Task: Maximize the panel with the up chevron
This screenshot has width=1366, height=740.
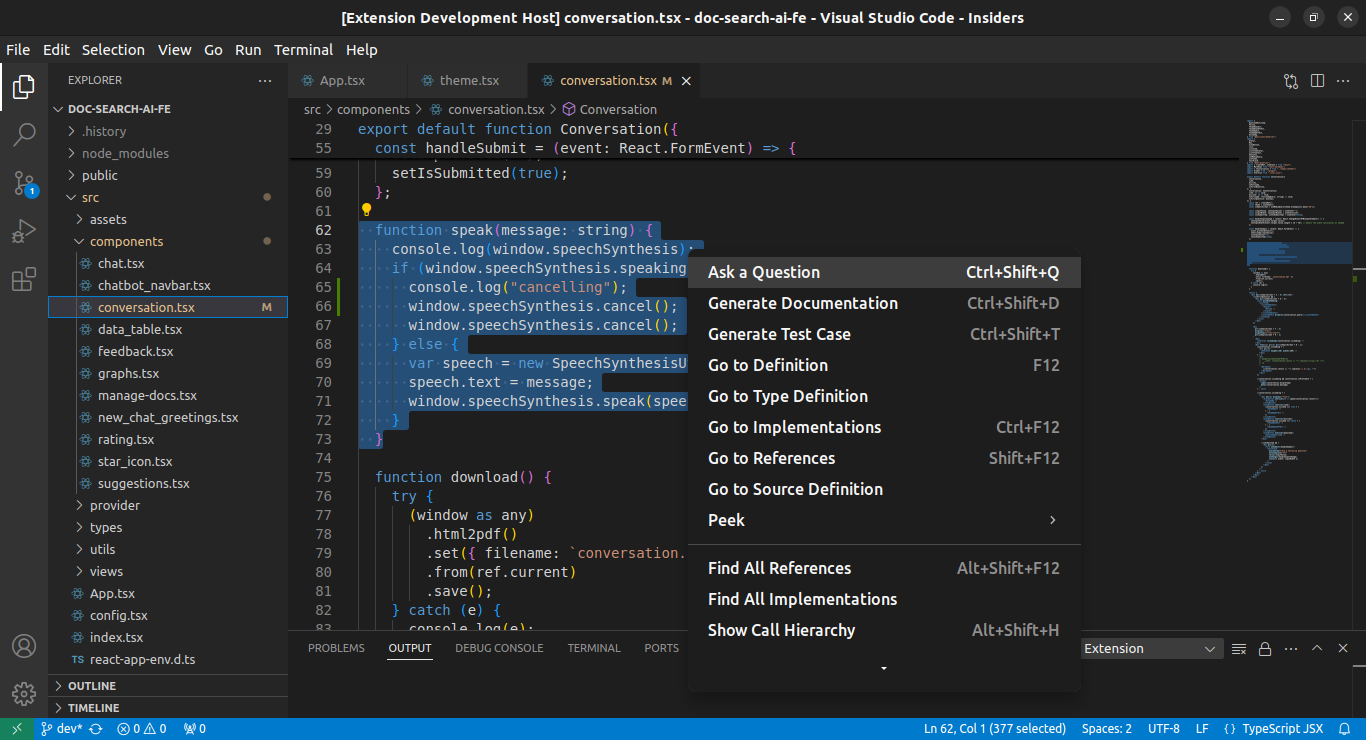Action: (1317, 648)
